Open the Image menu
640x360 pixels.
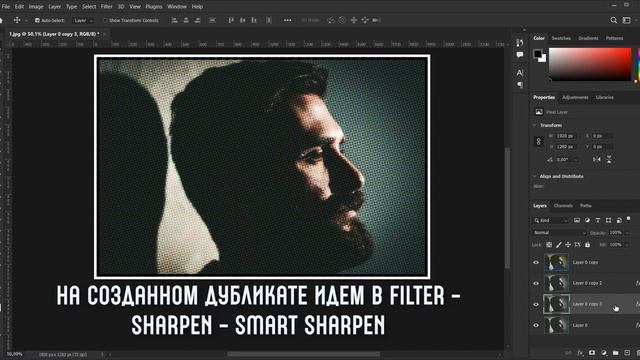[x=36, y=7]
